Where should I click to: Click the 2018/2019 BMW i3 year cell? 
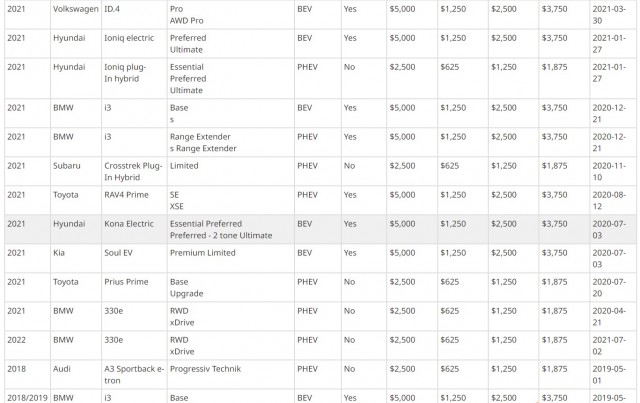pos(27,396)
